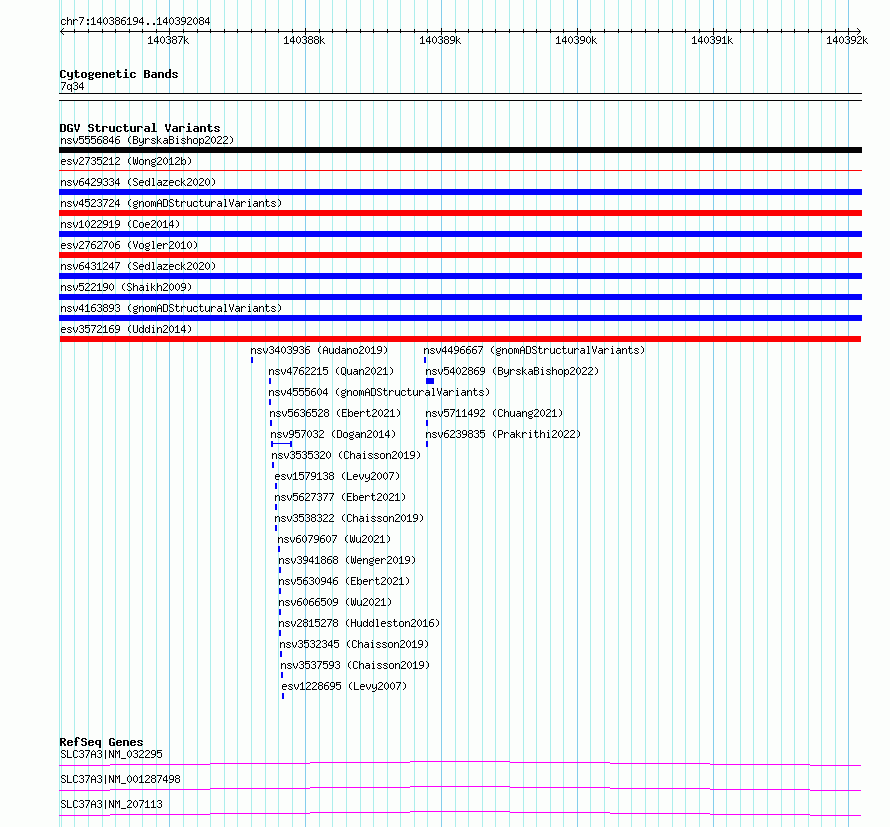The image size is (890, 827).
Task: Open the nsv6431247 (Sedlazeck2020) label
Action: click(x=138, y=266)
